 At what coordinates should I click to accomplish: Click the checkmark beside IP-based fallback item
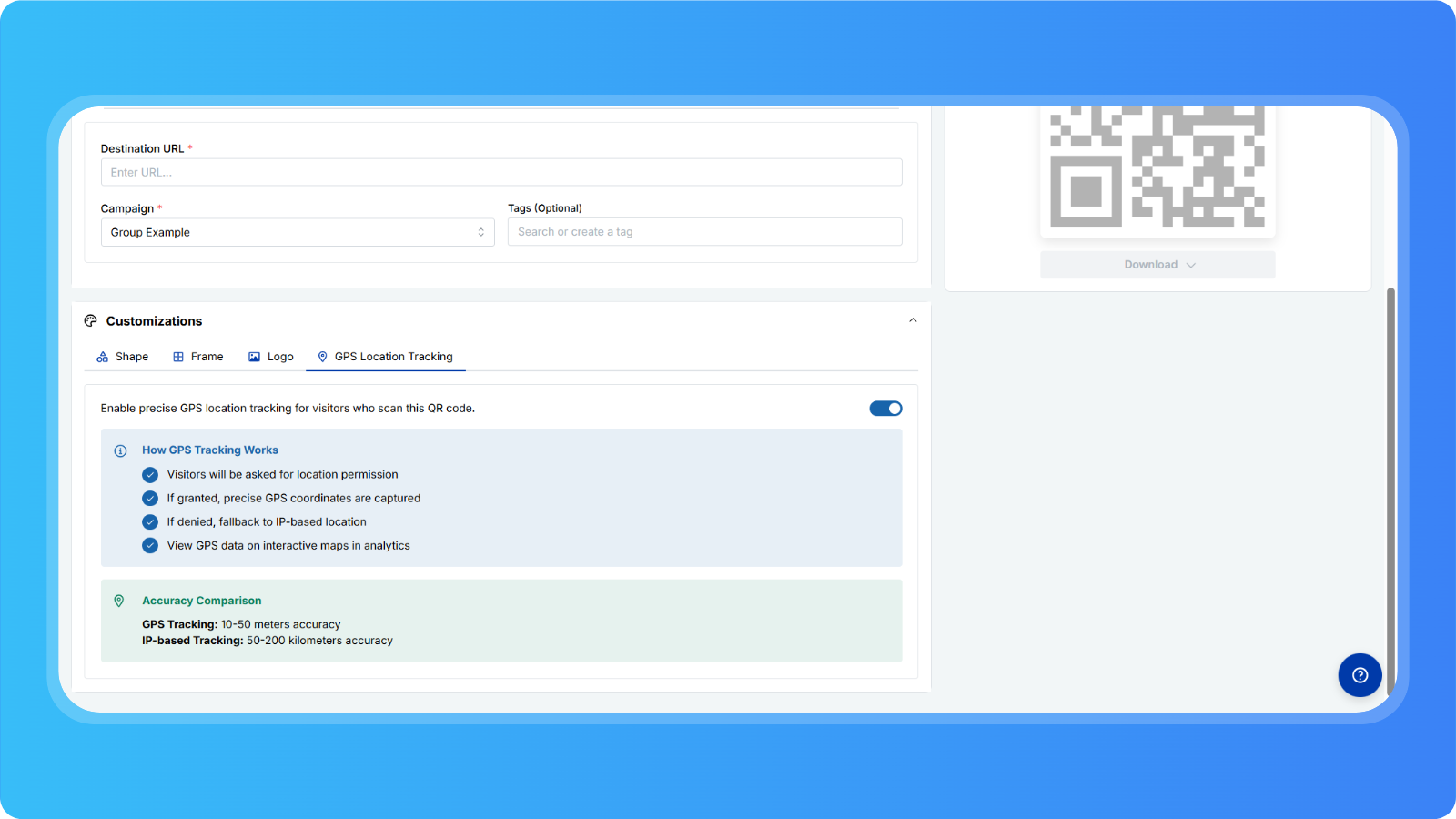pyautogui.click(x=150, y=522)
